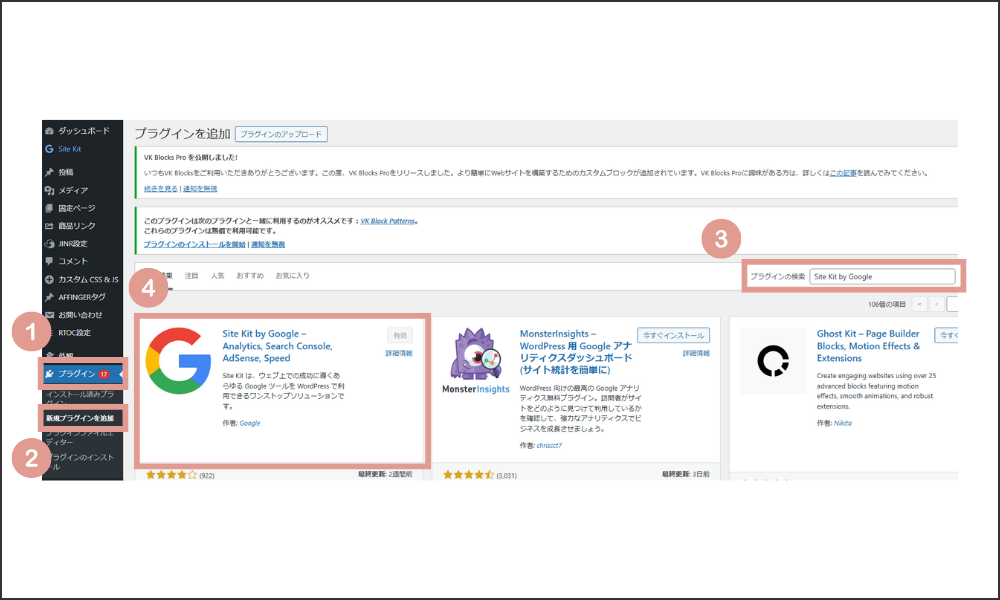Click the MonsterInsights star rating

tap(468, 475)
